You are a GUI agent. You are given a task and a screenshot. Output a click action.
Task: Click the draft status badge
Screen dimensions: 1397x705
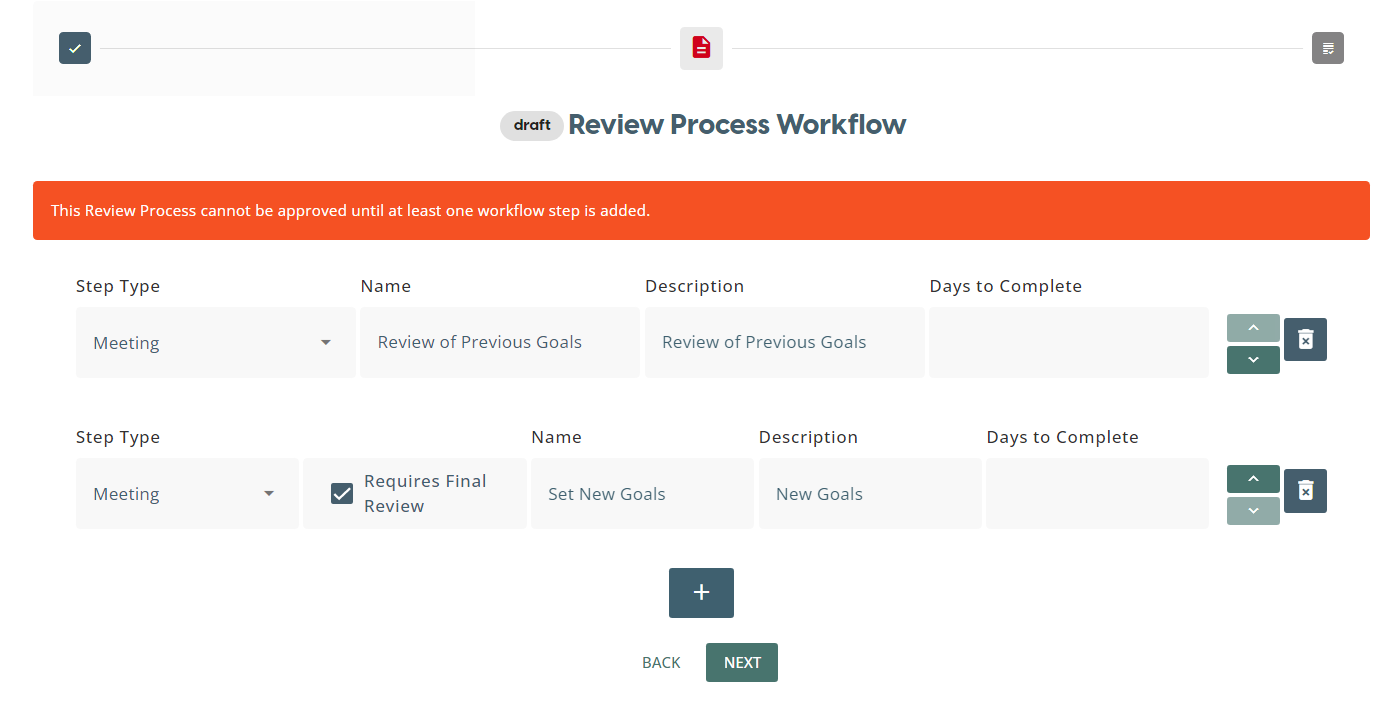[532, 126]
